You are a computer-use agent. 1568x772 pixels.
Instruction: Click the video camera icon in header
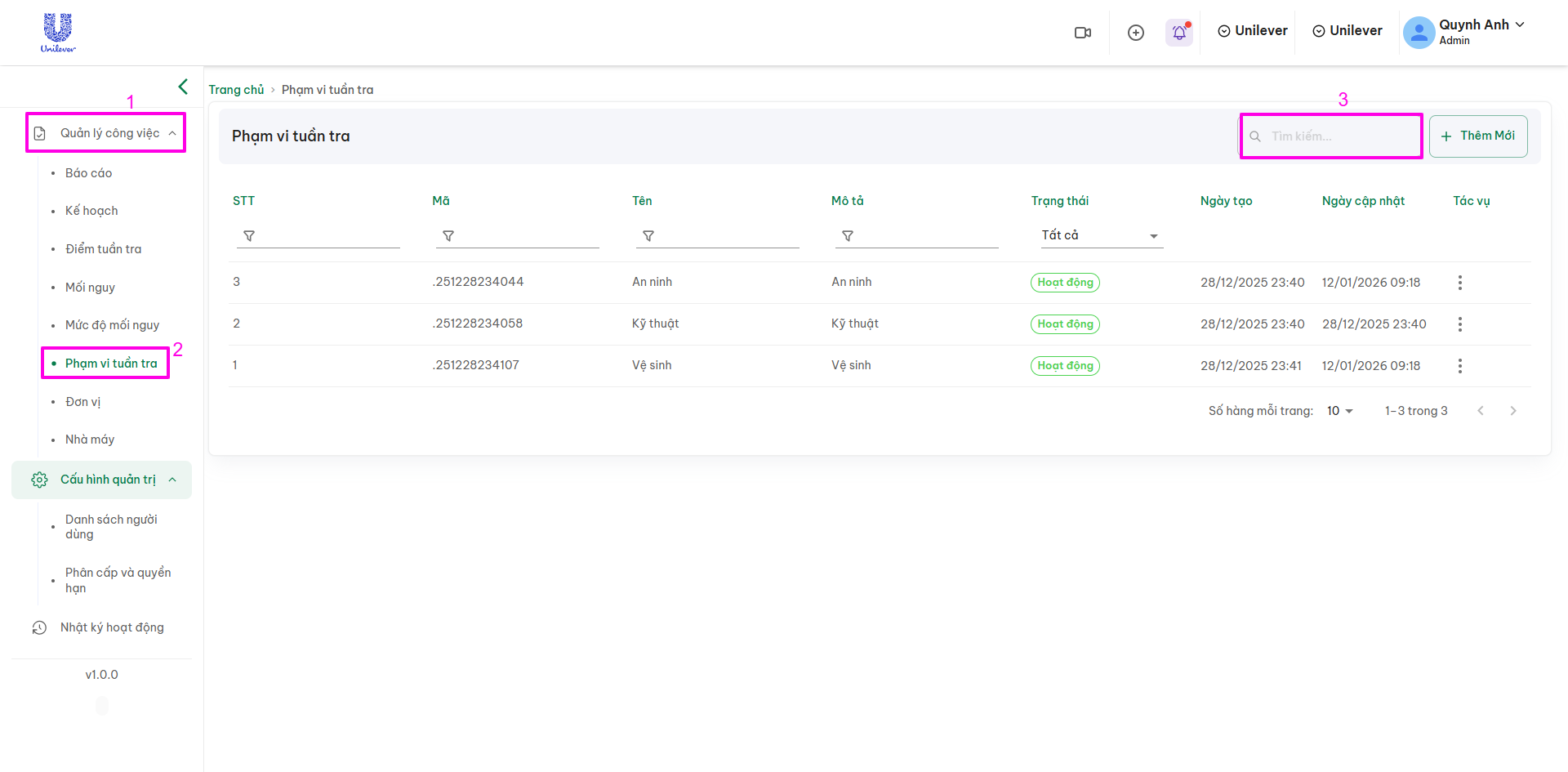click(x=1083, y=33)
